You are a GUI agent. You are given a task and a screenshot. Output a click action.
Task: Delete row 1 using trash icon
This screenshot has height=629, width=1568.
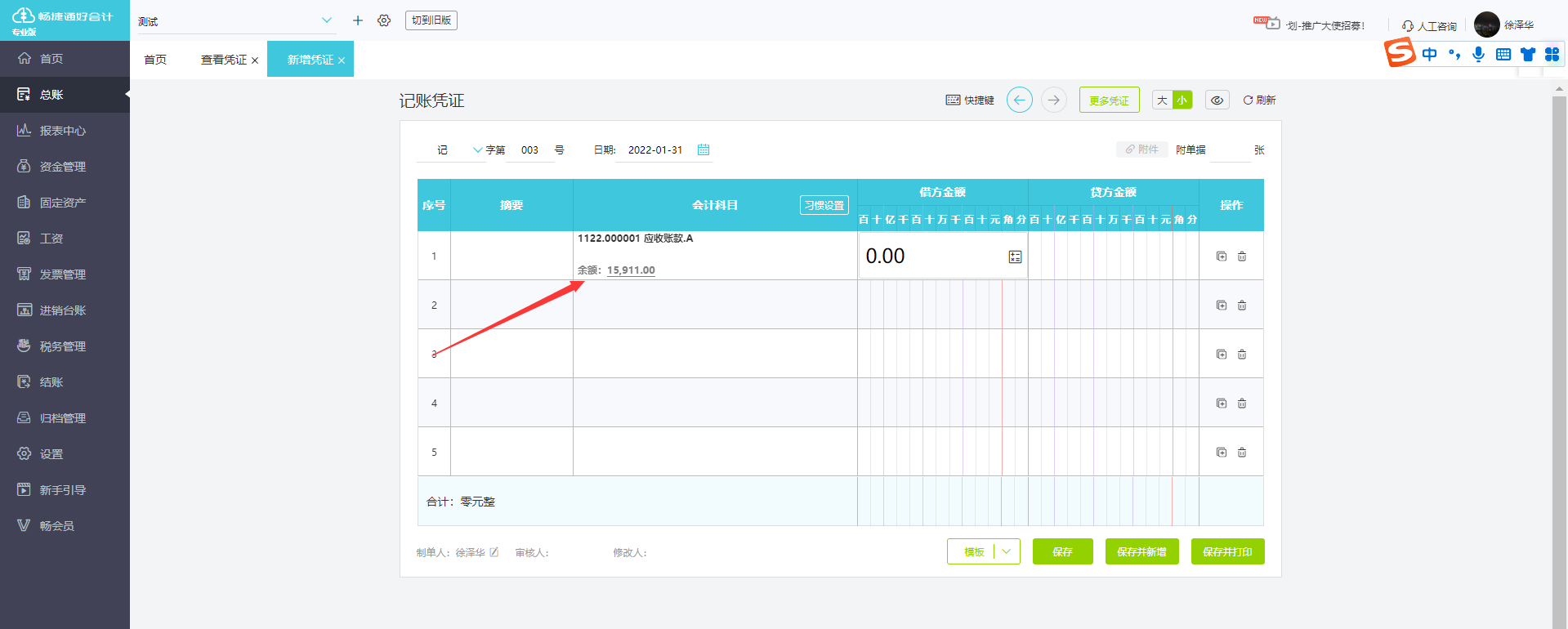1242,257
